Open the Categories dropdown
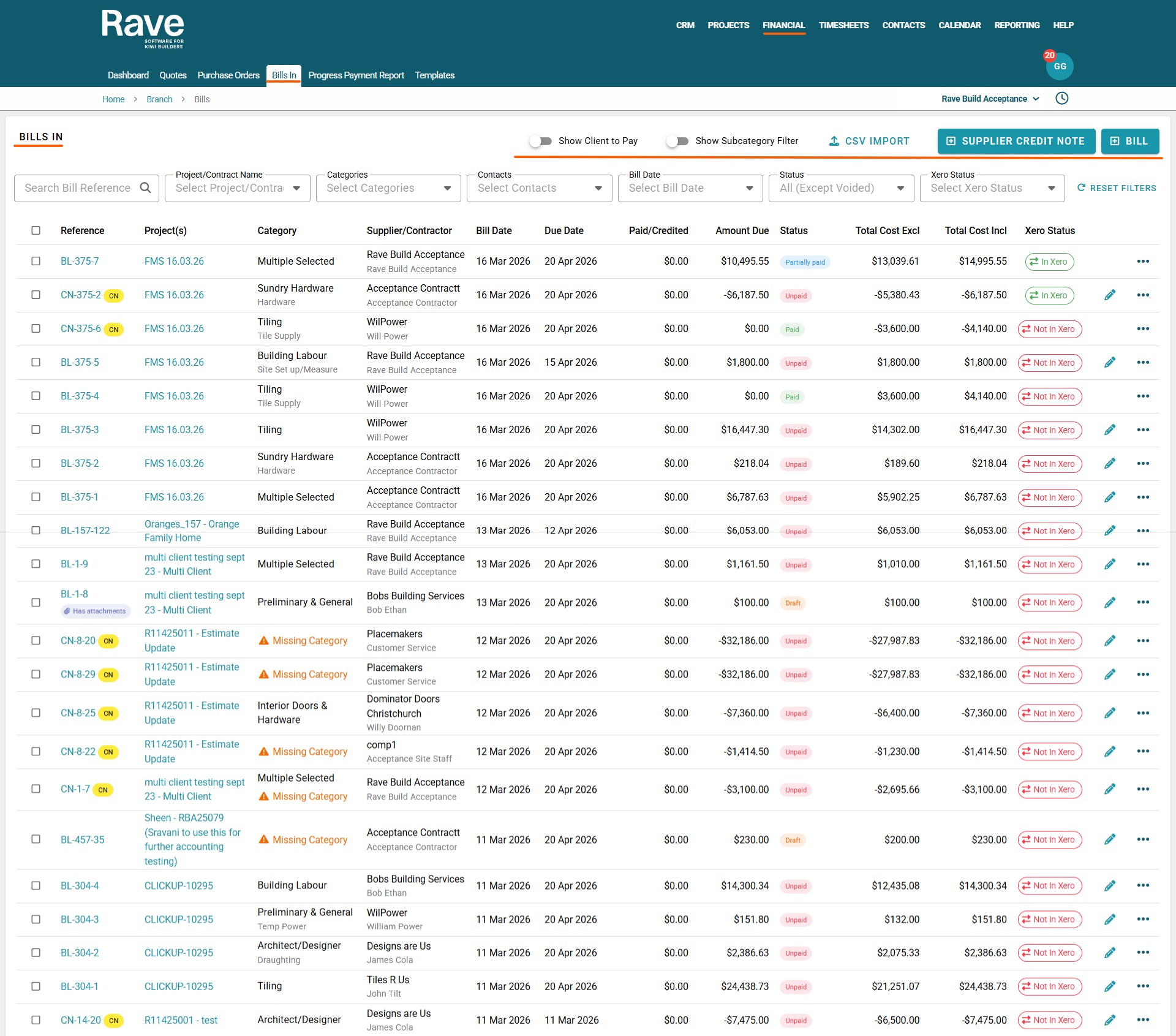The image size is (1176, 1036). coord(388,188)
